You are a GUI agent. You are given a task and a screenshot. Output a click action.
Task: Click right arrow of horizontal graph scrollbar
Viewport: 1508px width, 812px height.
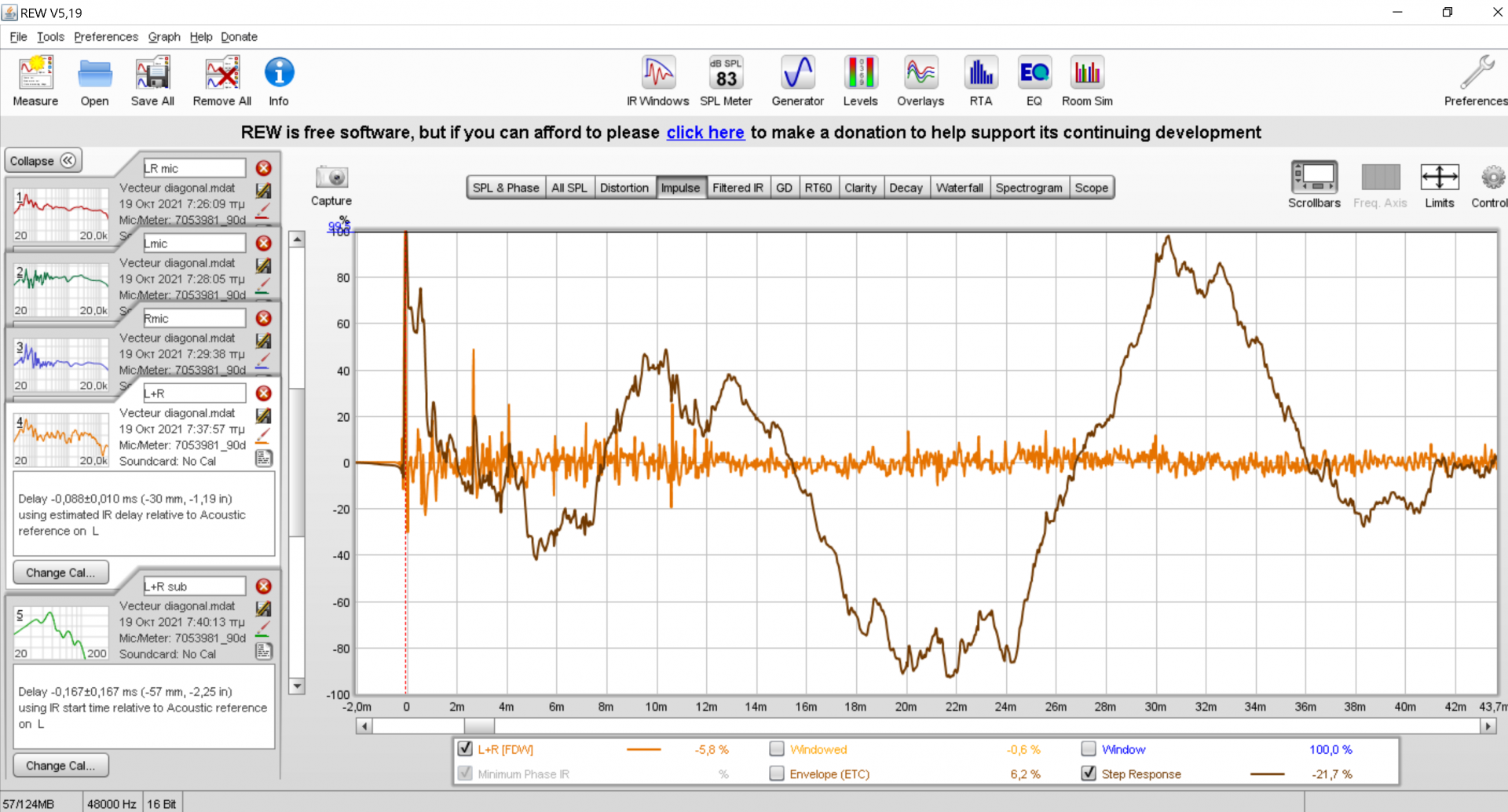coord(1488,726)
